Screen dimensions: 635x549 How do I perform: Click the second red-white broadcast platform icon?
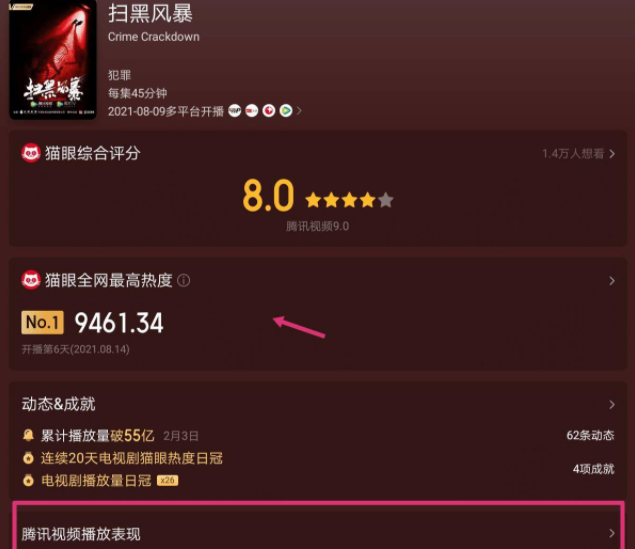[x=251, y=111]
